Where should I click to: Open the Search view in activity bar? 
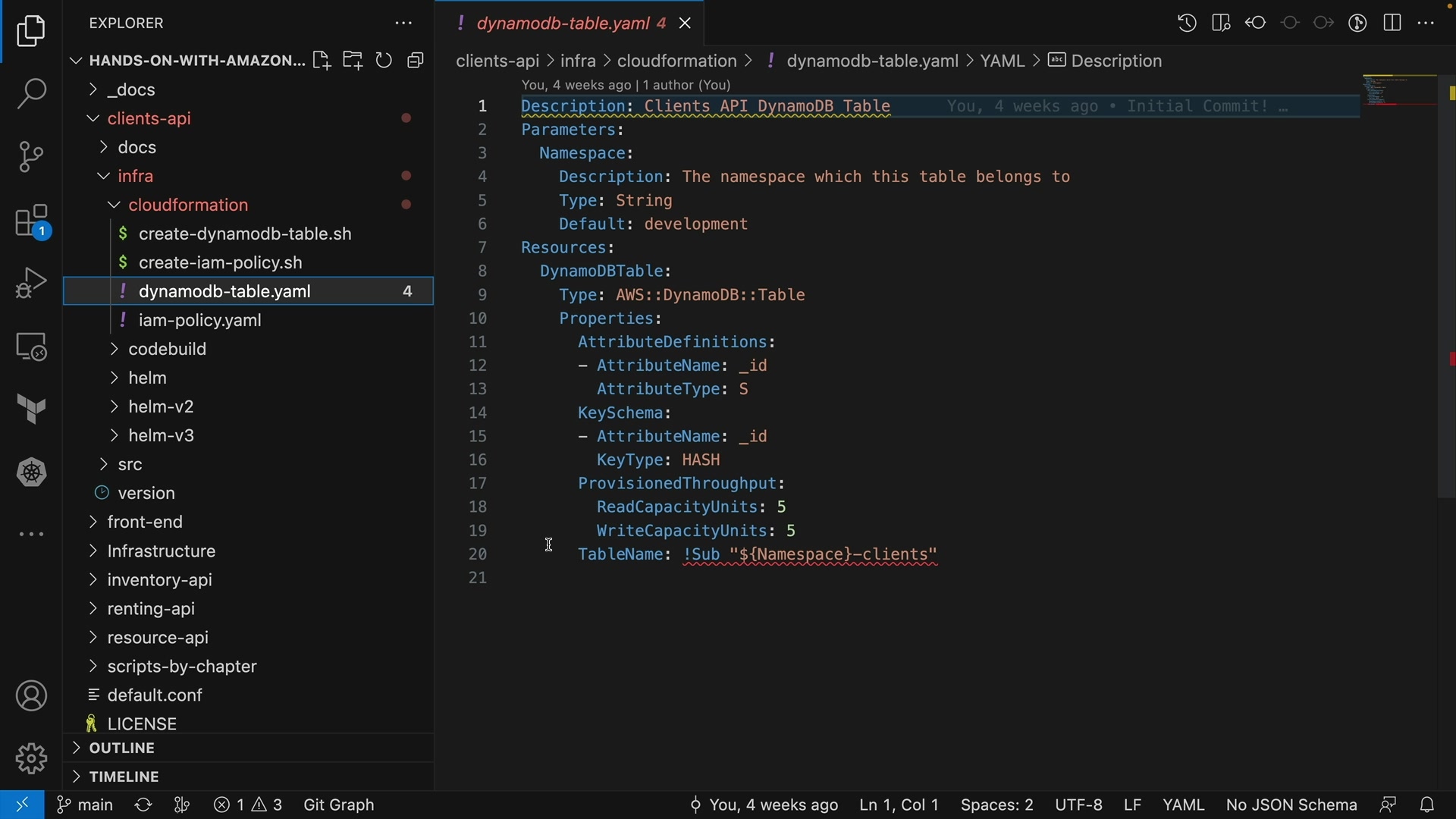pyautogui.click(x=31, y=94)
